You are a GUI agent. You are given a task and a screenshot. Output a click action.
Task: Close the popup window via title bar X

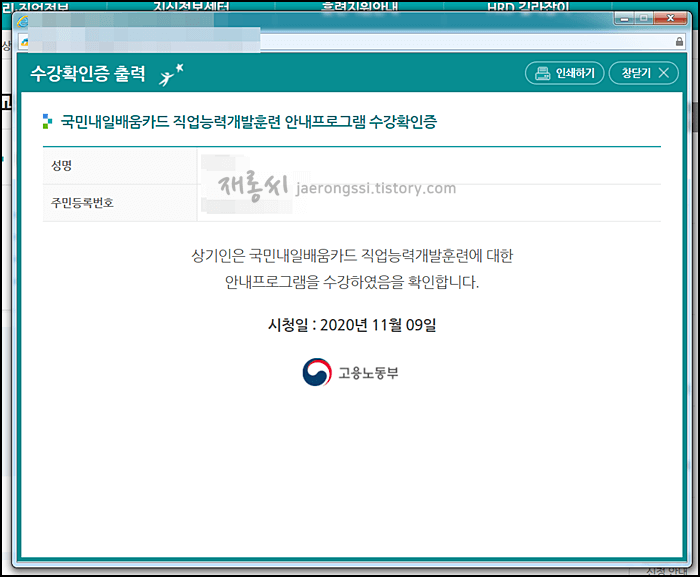[670, 19]
